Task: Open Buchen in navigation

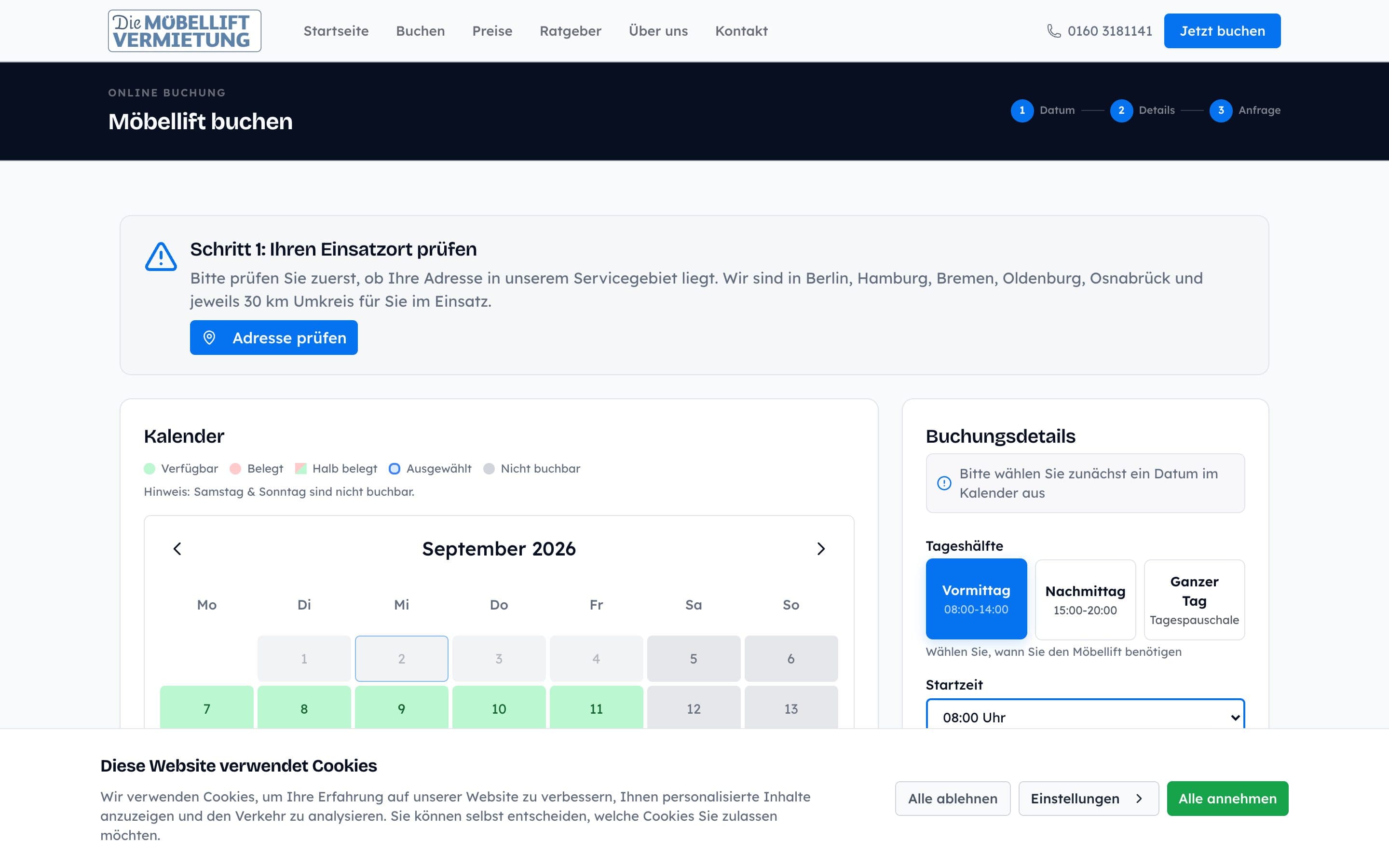Action: pos(420,31)
